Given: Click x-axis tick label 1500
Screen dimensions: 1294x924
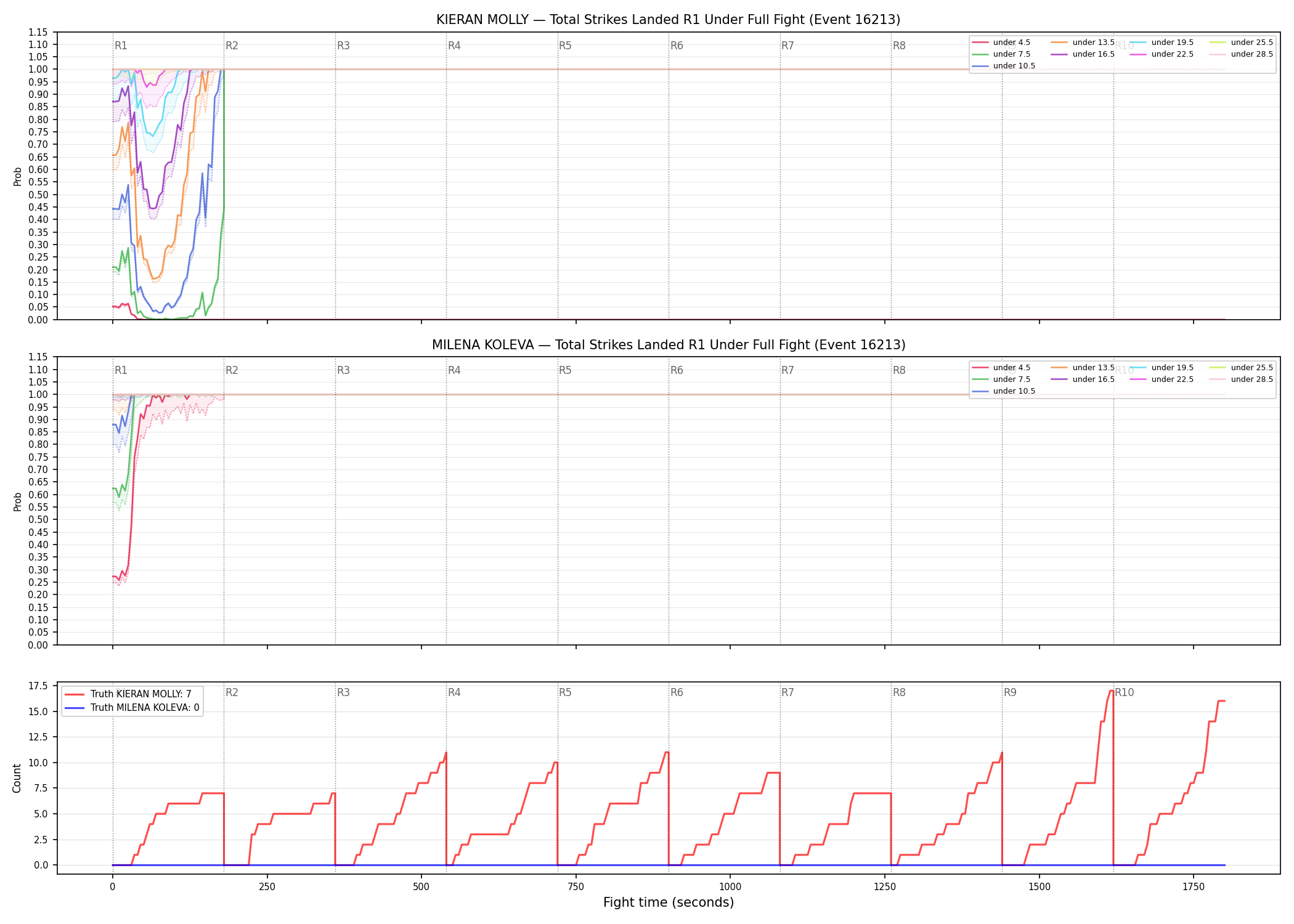Looking at the screenshot, I should click(1040, 887).
